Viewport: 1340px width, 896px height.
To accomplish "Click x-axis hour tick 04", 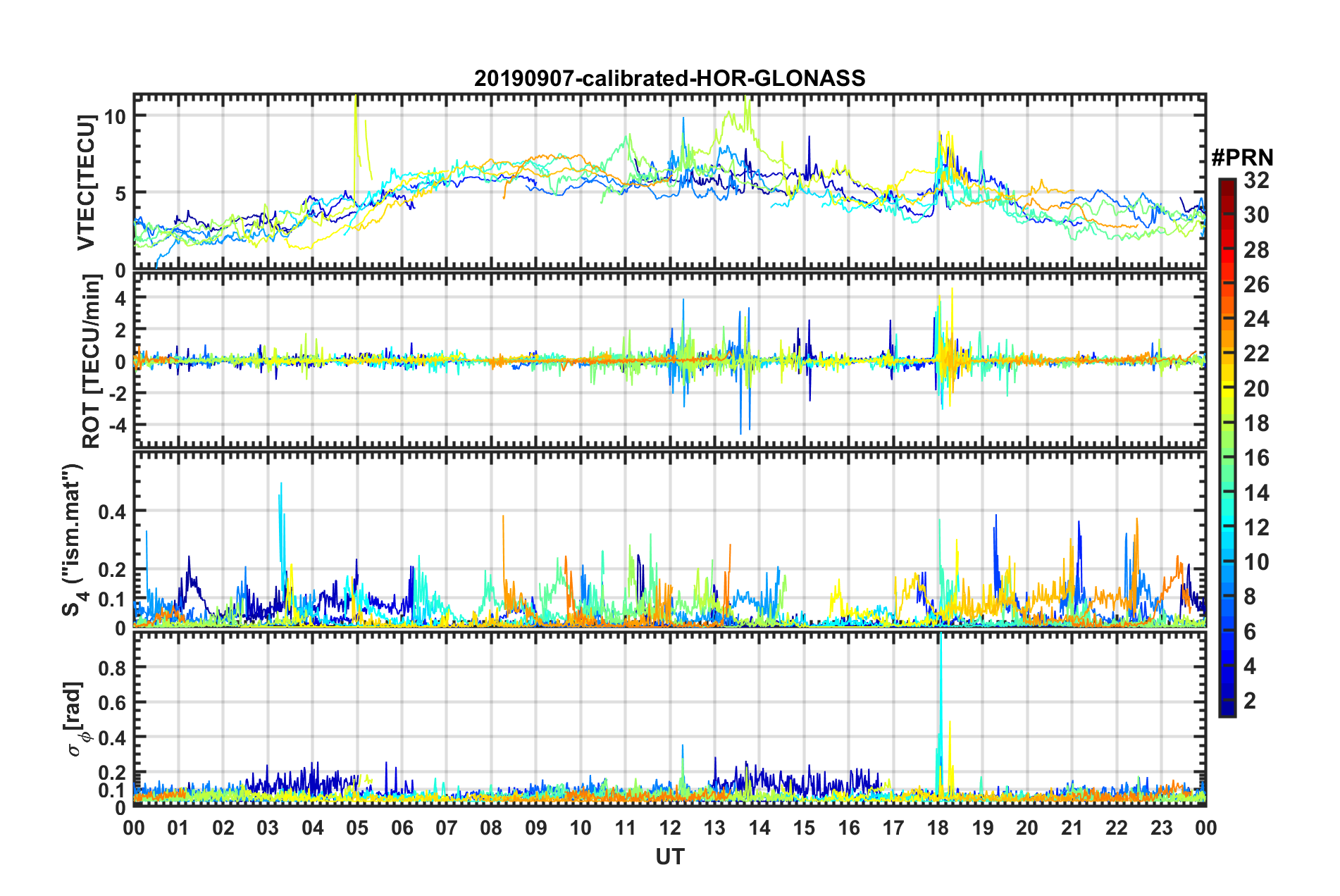I will [313, 828].
